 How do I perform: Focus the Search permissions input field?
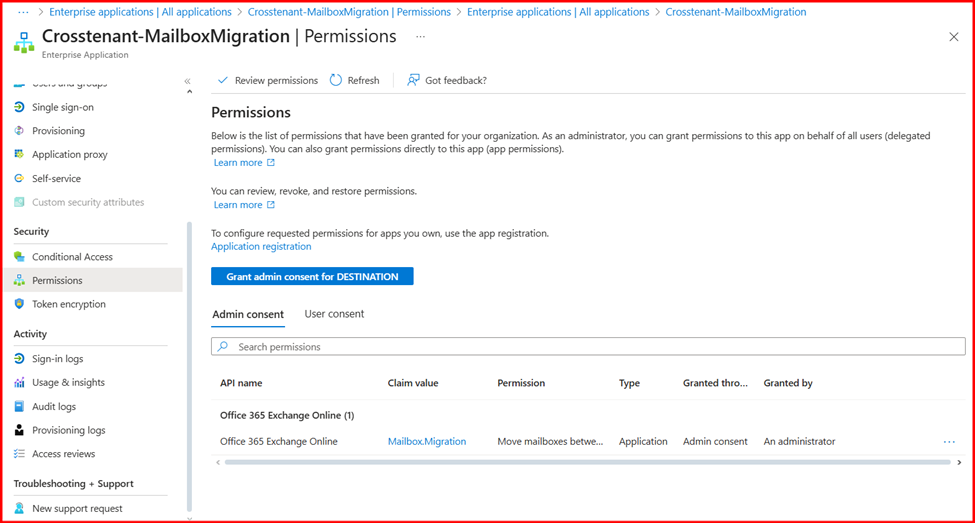588,347
